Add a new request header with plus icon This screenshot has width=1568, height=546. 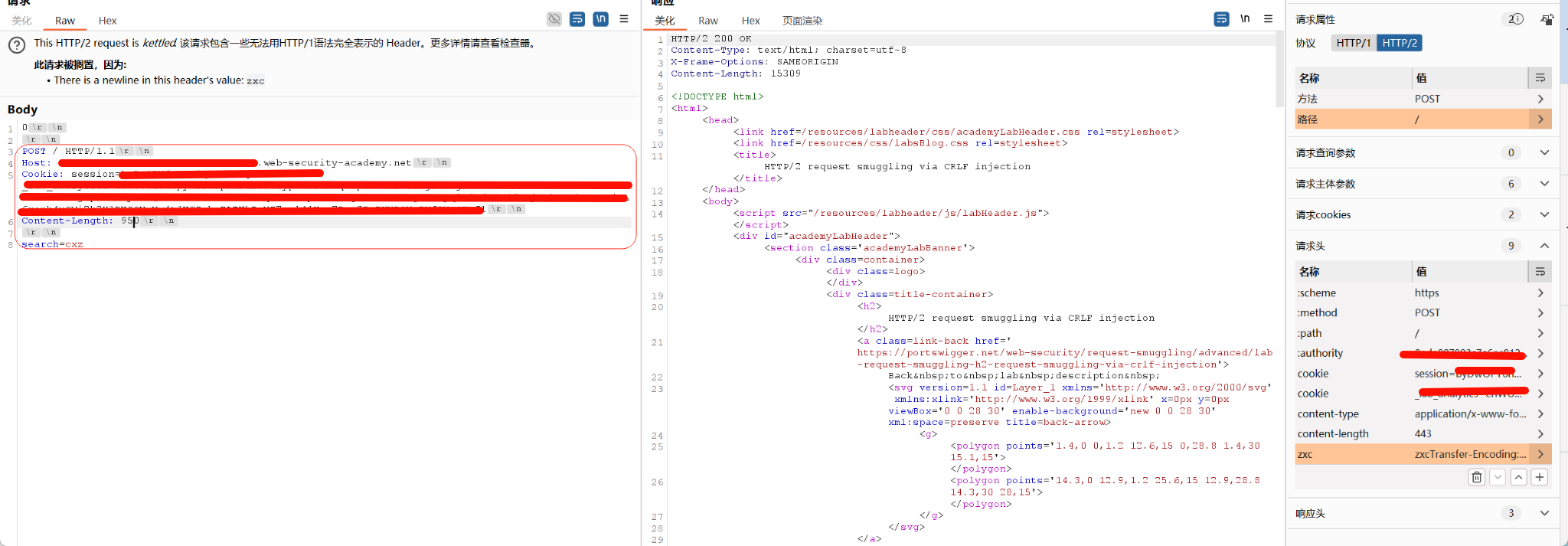[1540, 477]
